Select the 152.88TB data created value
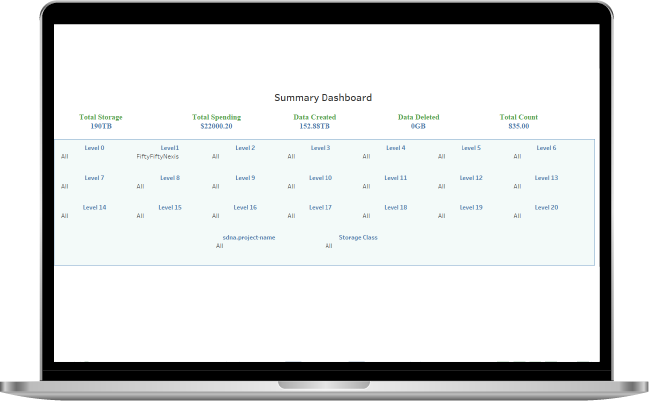The height and width of the screenshot is (401, 649). [x=315, y=126]
